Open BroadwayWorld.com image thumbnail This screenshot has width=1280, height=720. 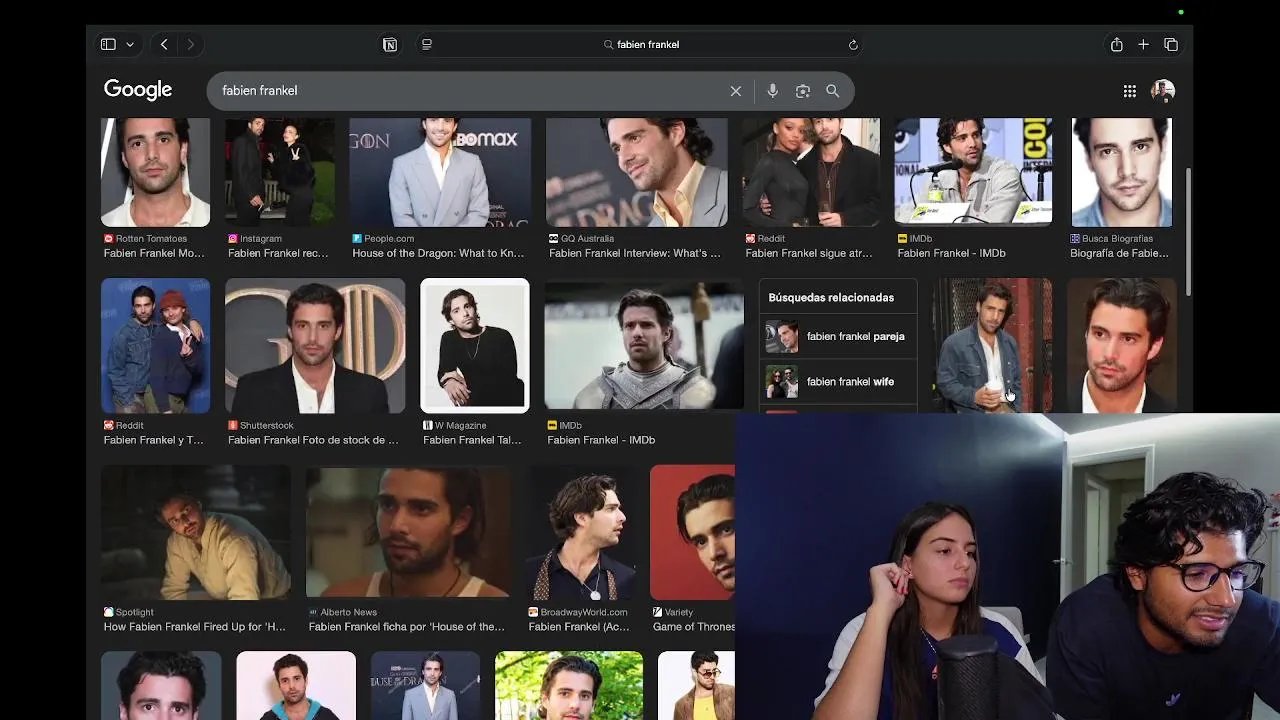(x=581, y=532)
